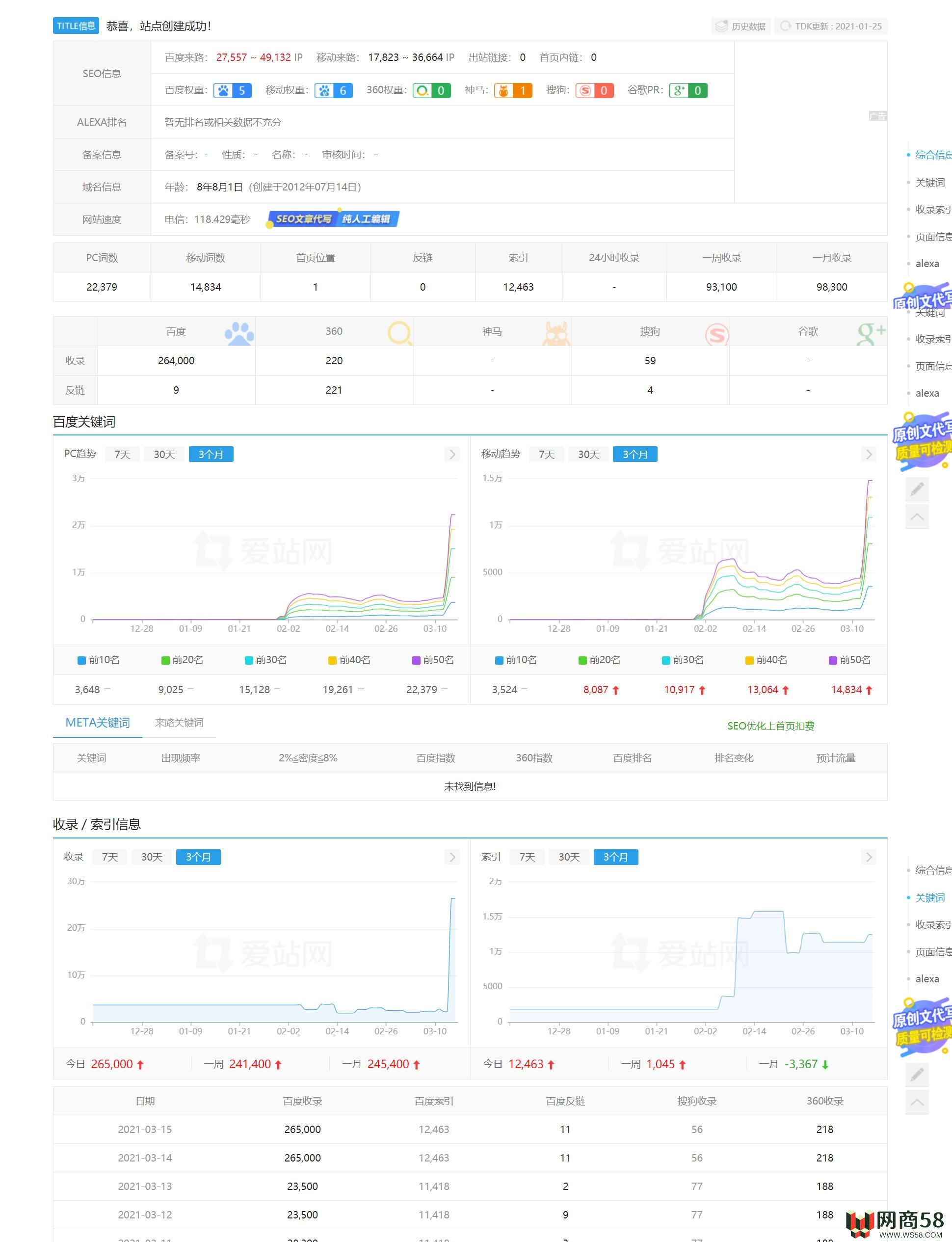Open the 网商58 logo
This screenshot has height=1242, width=952.
896,1224
